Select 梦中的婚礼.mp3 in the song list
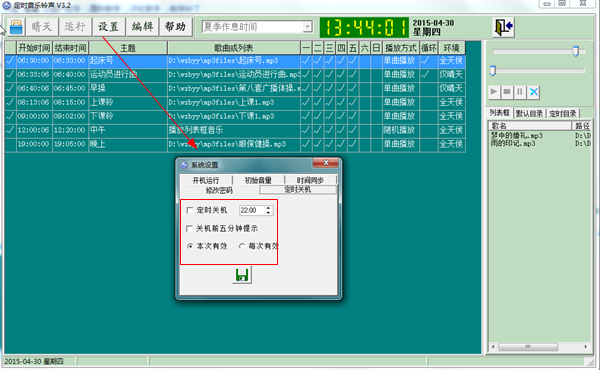600x370 pixels. tap(517, 136)
